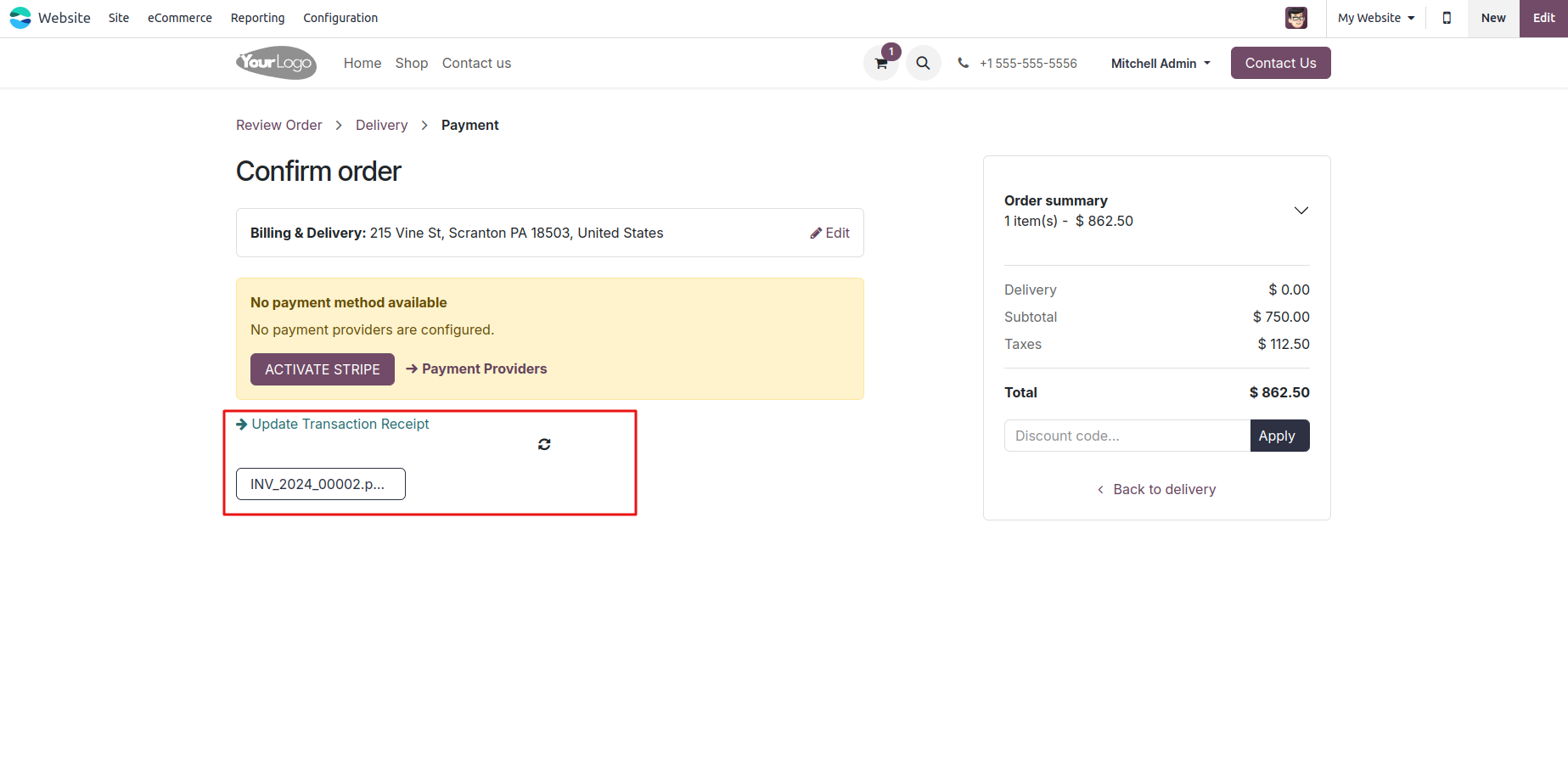
Task: Expand the Order summary chevron
Action: (x=1301, y=211)
